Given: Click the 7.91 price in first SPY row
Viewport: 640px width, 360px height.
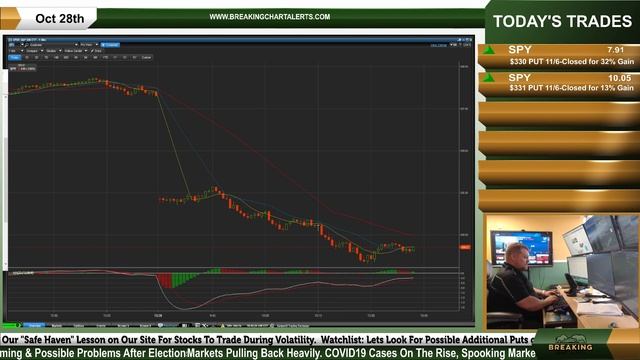Looking at the screenshot, I should pyautogui.click(x=615, y=50).
